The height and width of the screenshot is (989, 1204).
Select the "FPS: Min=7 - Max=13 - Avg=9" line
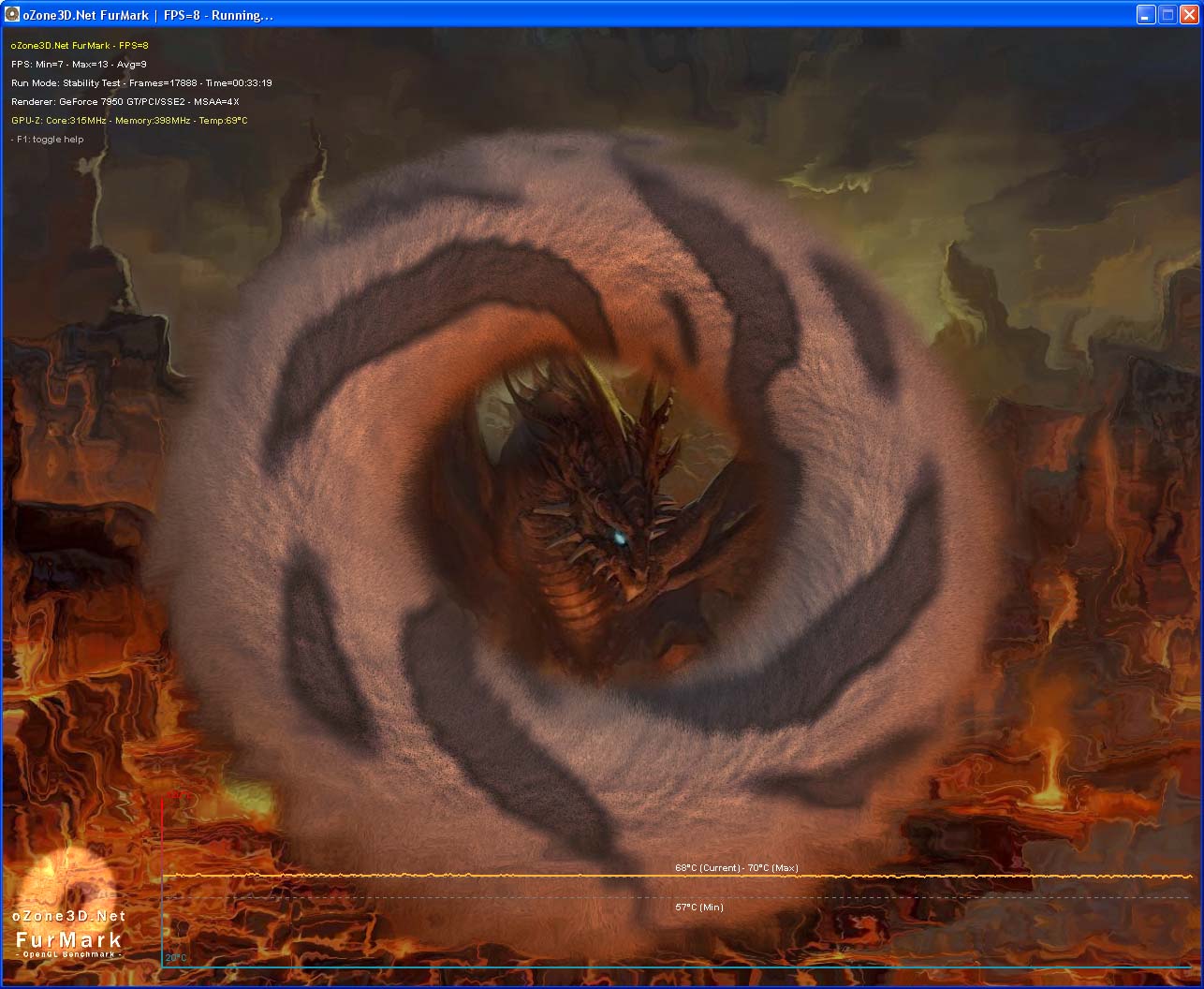[x=79, y=64]
